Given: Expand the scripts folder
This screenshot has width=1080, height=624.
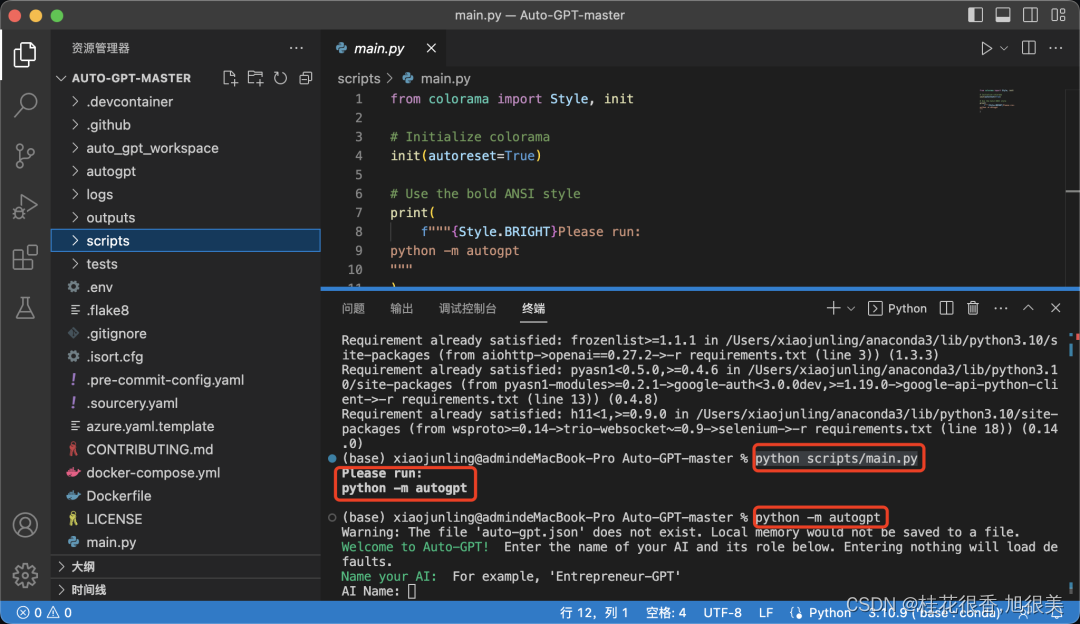Looking at the screenshot, I should point(186,240).
